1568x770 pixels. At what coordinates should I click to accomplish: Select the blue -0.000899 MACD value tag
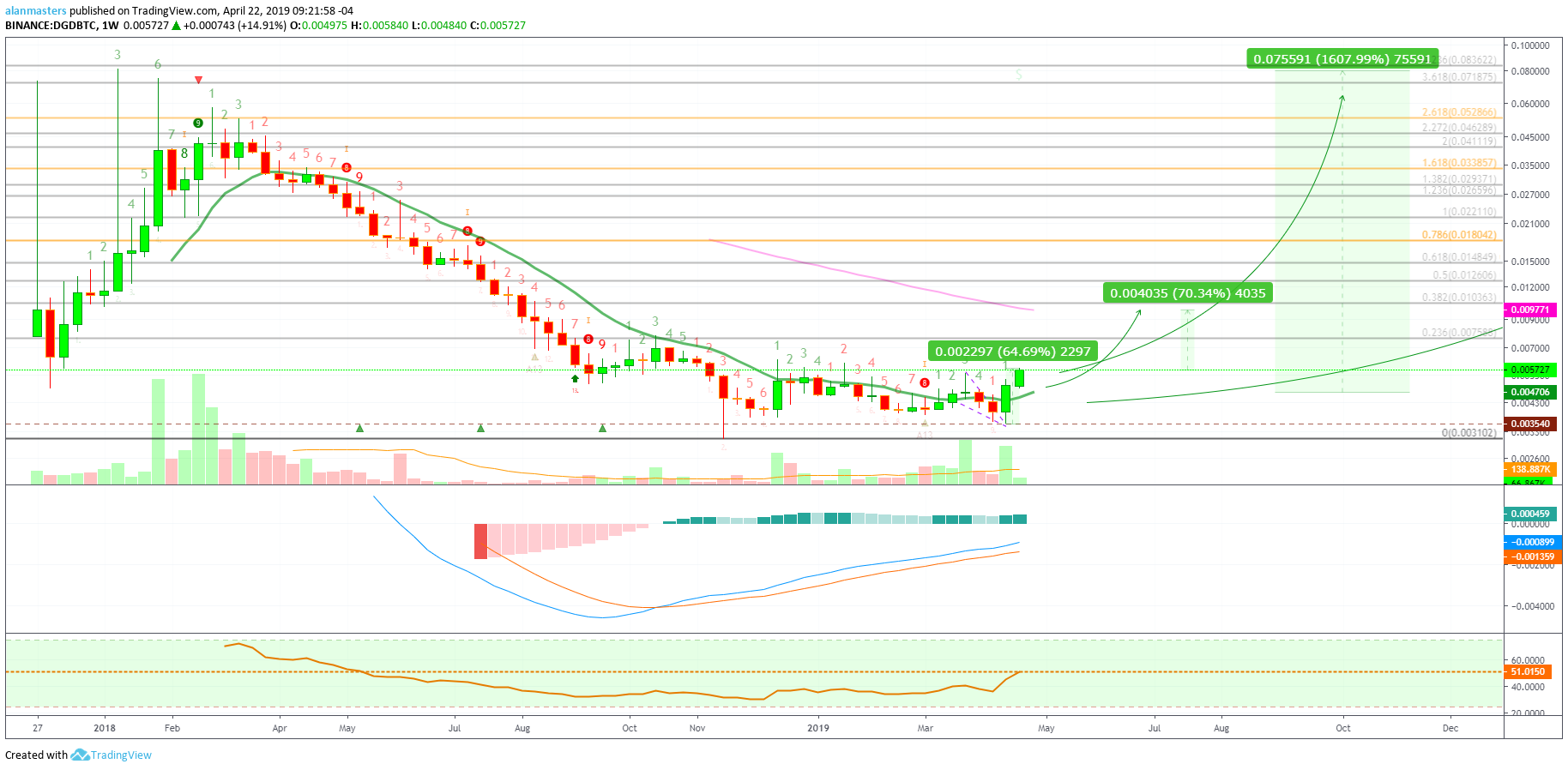coord(1533,542)
